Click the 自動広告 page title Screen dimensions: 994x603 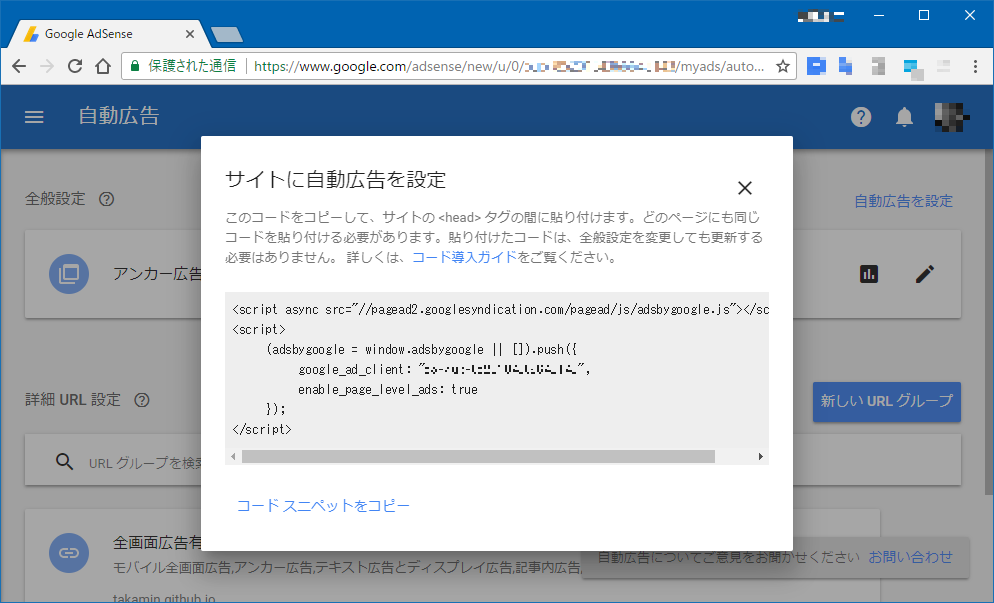point(119,116)
